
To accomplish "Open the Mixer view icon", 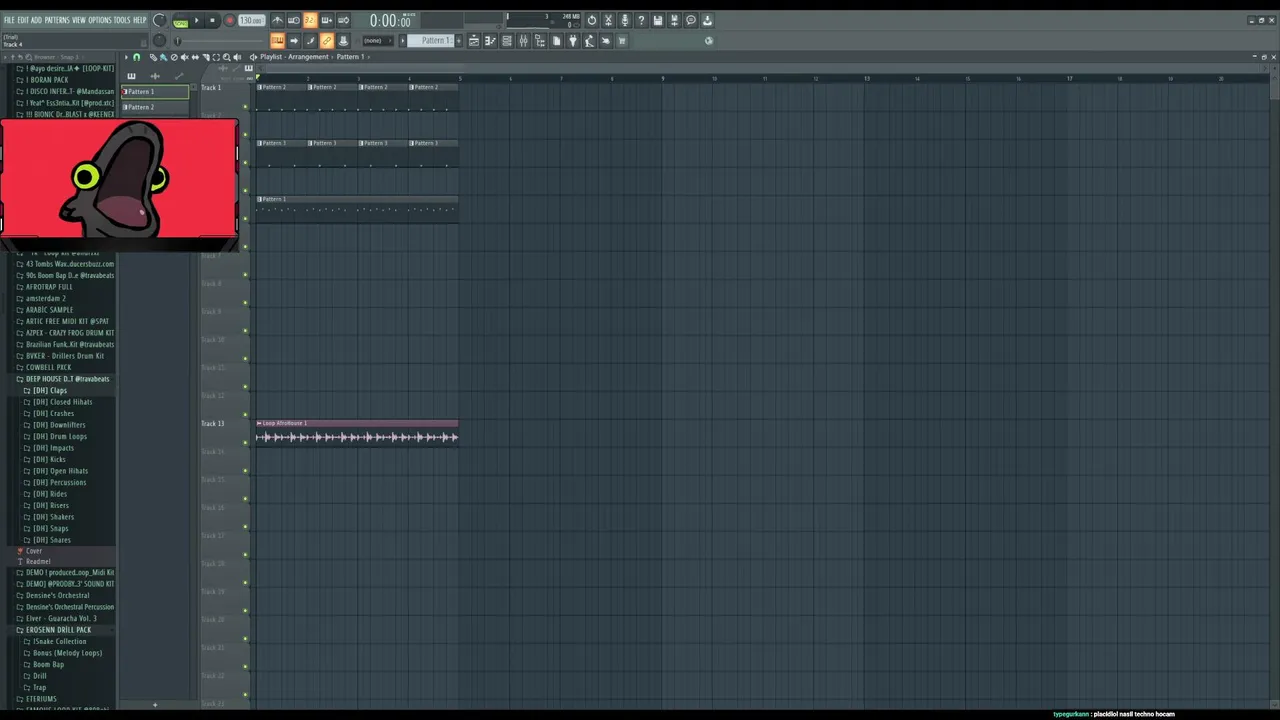I will point(523,41).
